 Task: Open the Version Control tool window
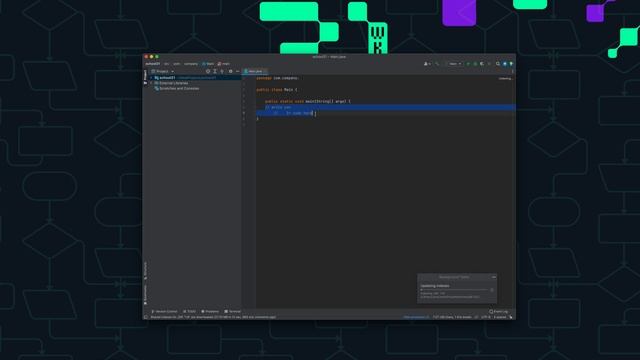point(164,311)
